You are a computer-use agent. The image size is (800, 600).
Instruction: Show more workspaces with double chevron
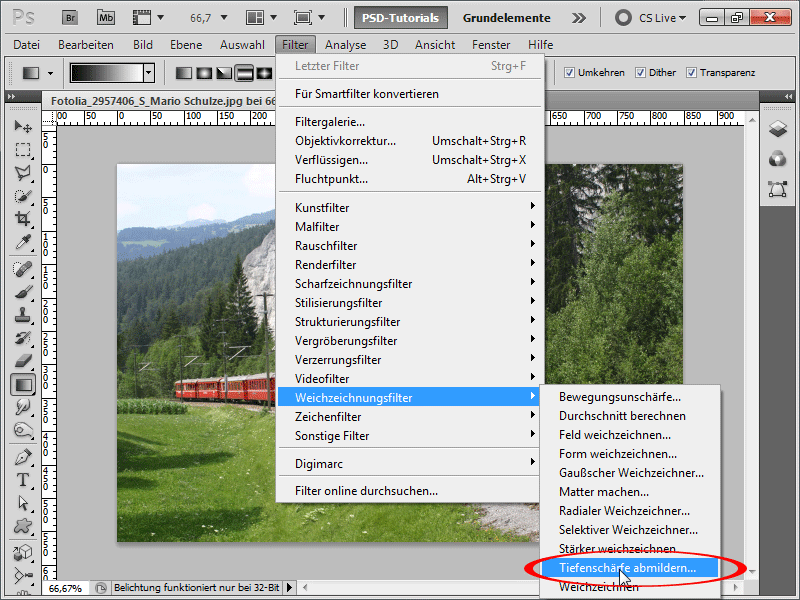coord(579,18)
